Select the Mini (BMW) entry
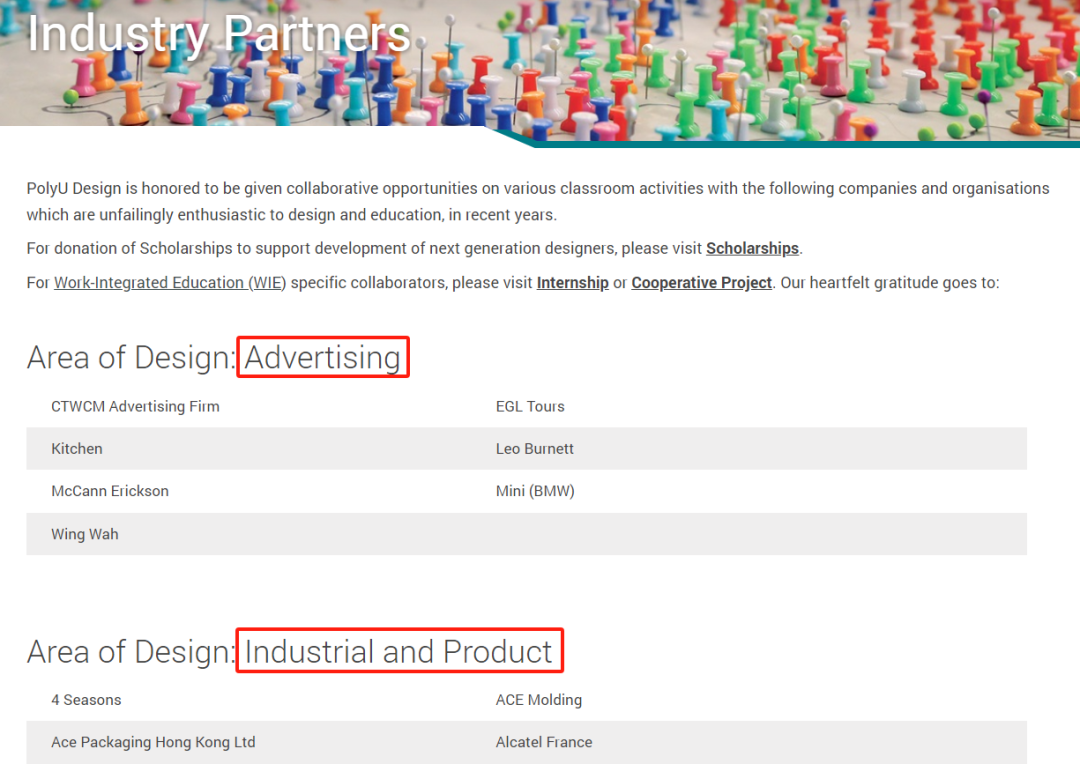Image resolution: width=1080 pixels, height=764 pixels. point(535,491)
